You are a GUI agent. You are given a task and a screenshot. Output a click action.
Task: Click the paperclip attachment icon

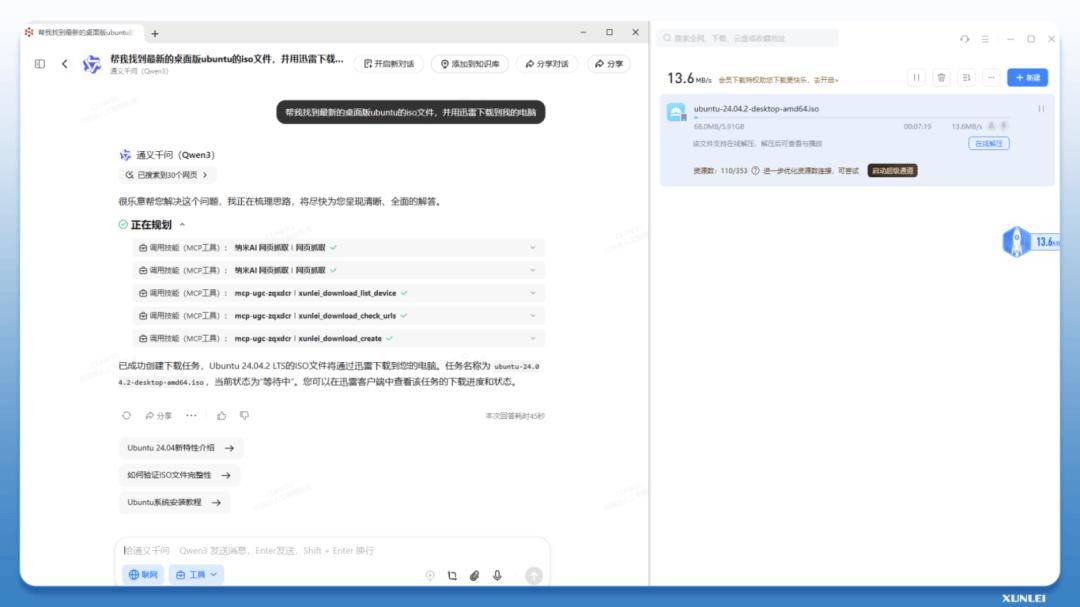click(475, 575)
